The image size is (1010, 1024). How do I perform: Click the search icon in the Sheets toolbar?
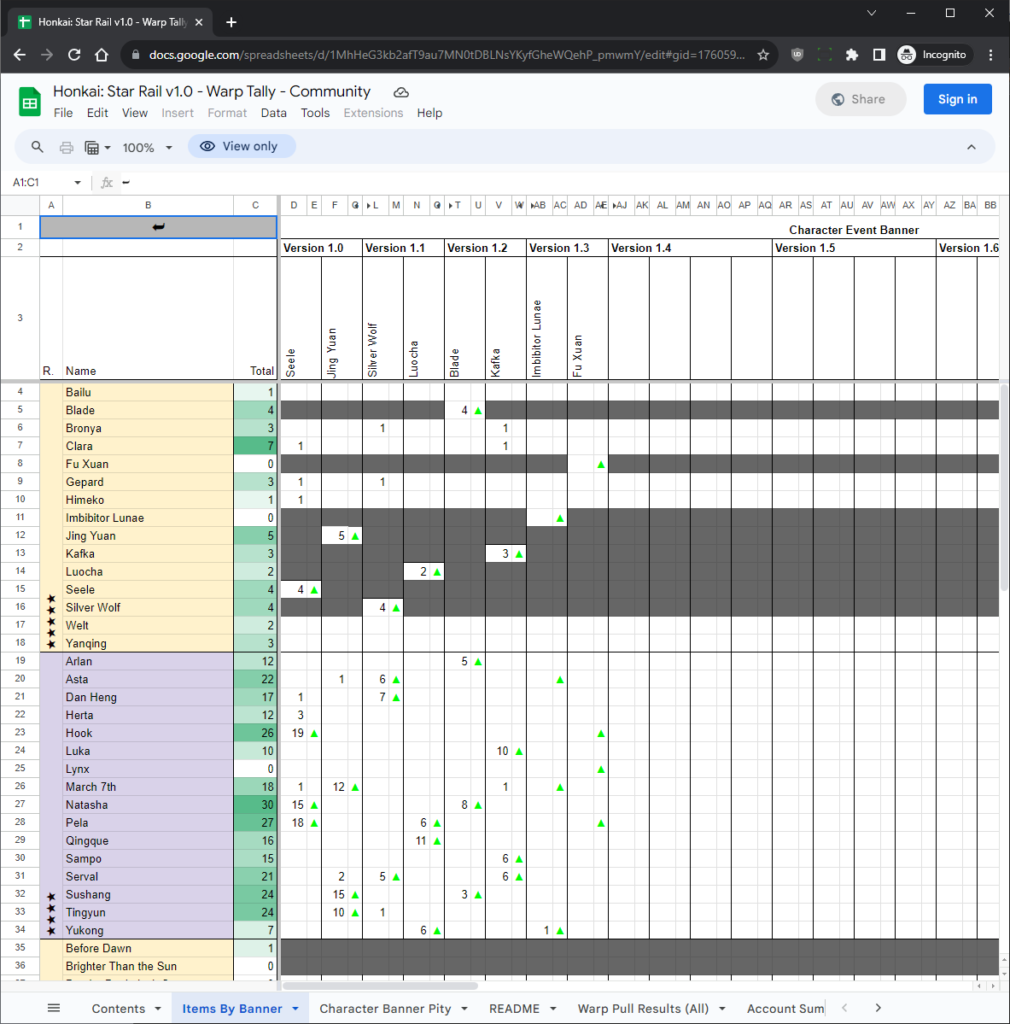[37, 146]
